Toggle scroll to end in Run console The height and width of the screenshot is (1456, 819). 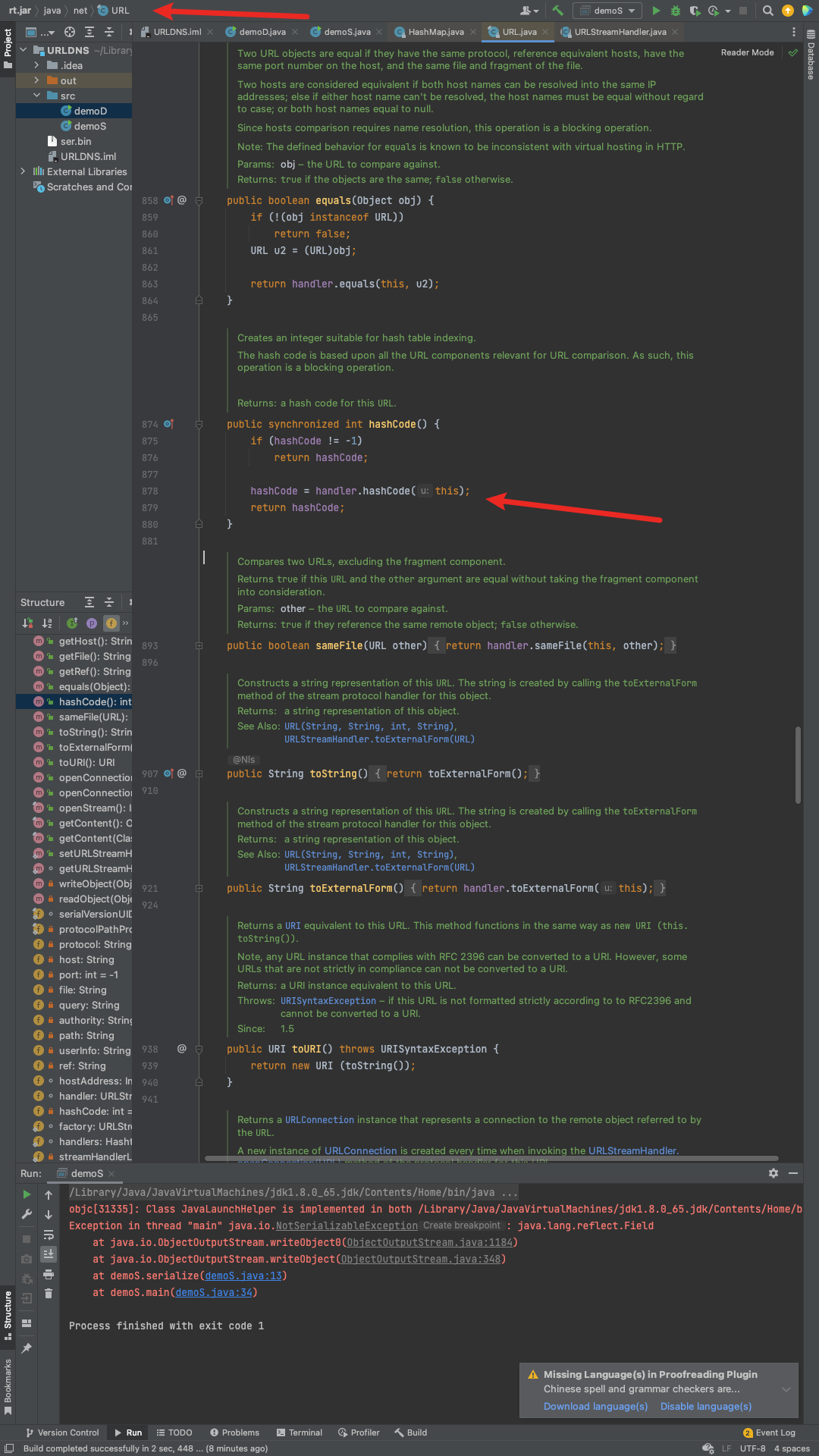point(49,1254)
